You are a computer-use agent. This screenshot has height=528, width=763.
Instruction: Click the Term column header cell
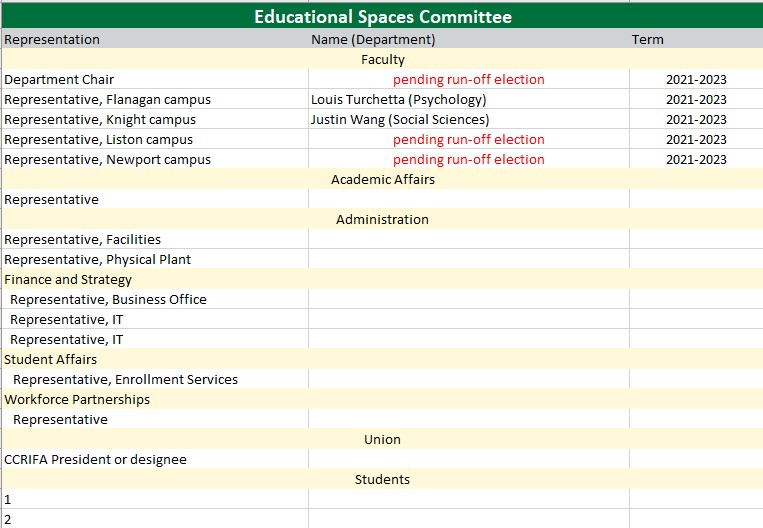647,40
